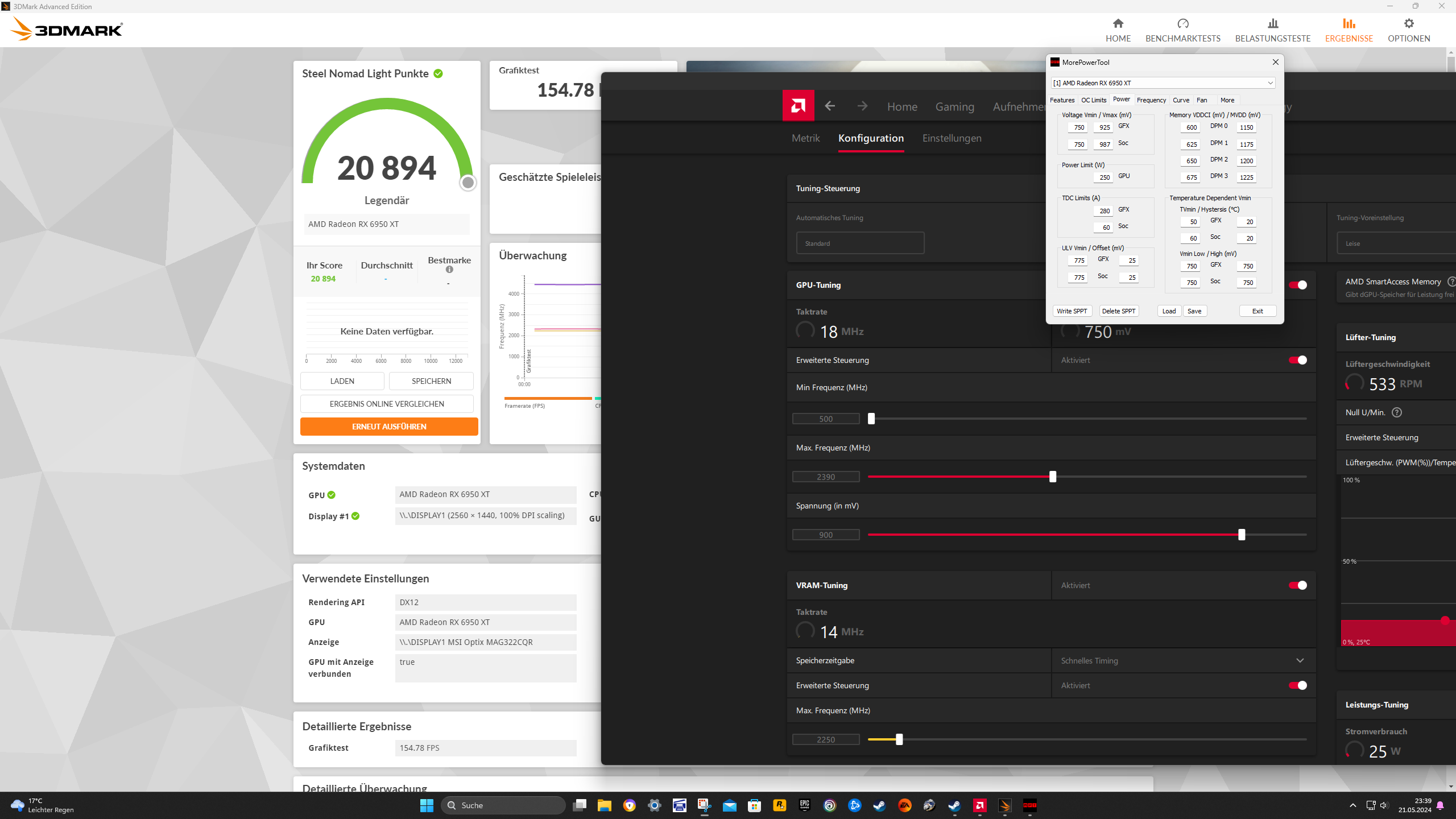The height and width of the screenshot is (819, 1456).
Task: Click the Bestmarke info icon
Action: click(449, 270)
